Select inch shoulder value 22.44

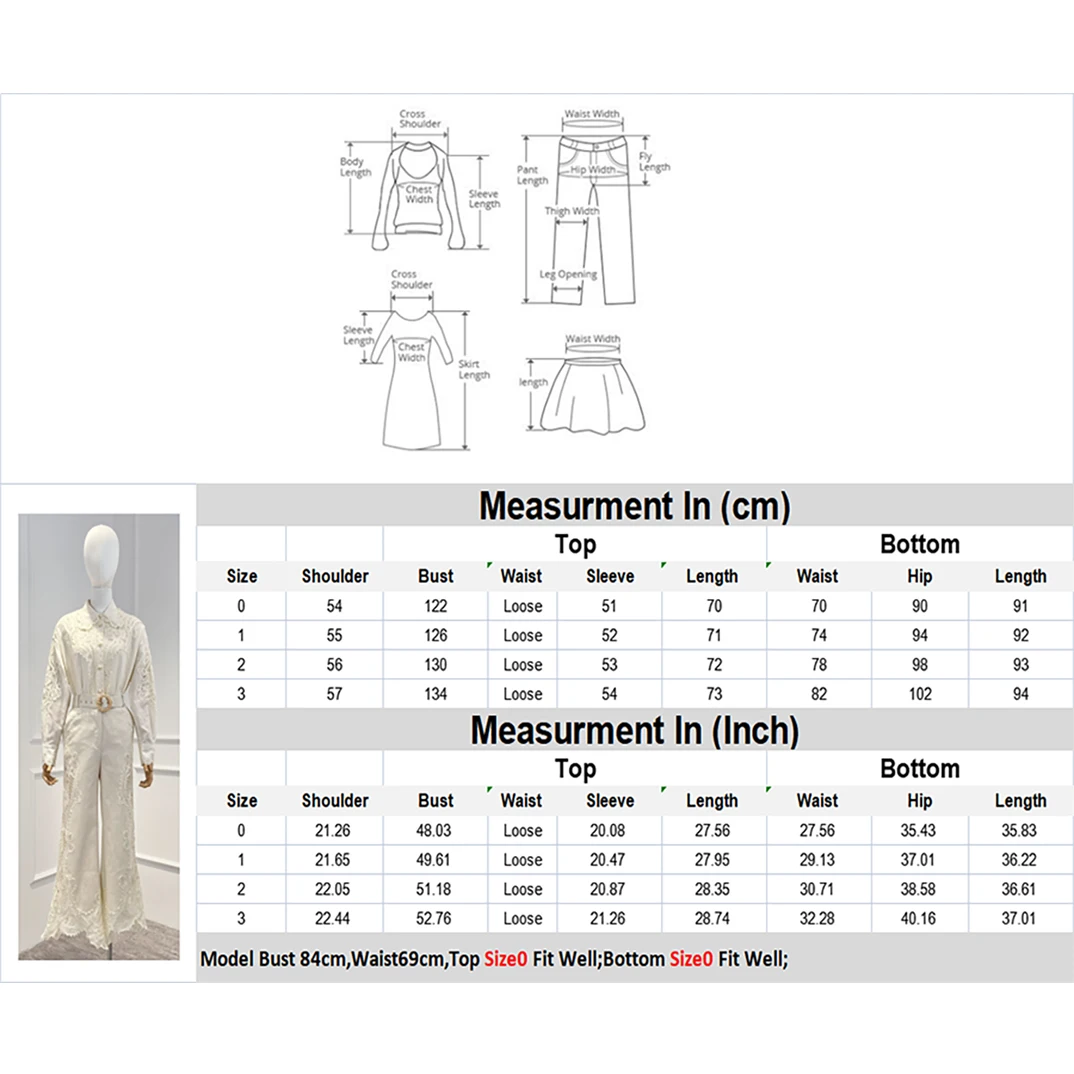pyautogui.click(x=332, y=919)
